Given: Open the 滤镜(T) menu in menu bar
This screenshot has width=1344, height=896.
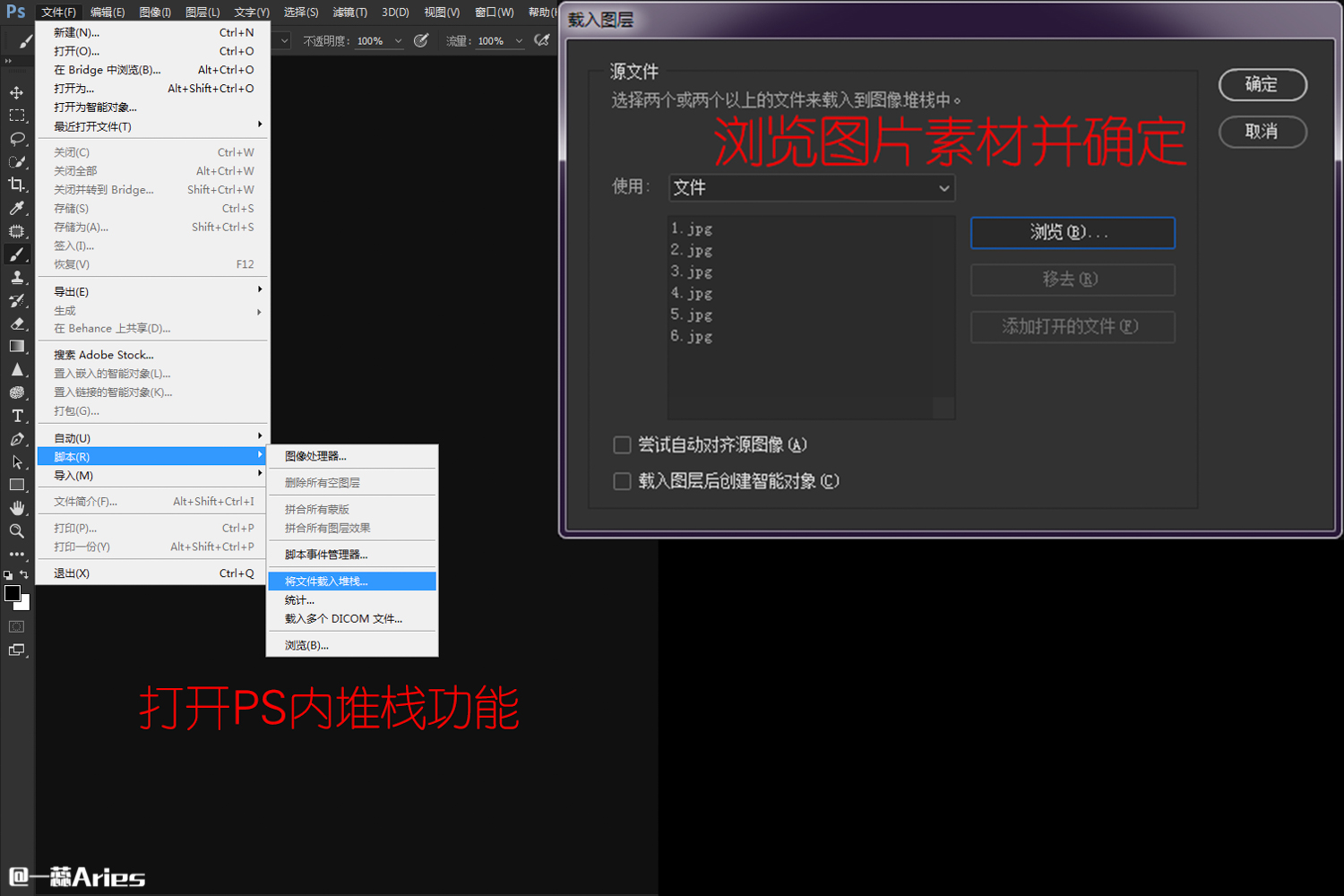Looking at the screenshot, I should (349, 13).
